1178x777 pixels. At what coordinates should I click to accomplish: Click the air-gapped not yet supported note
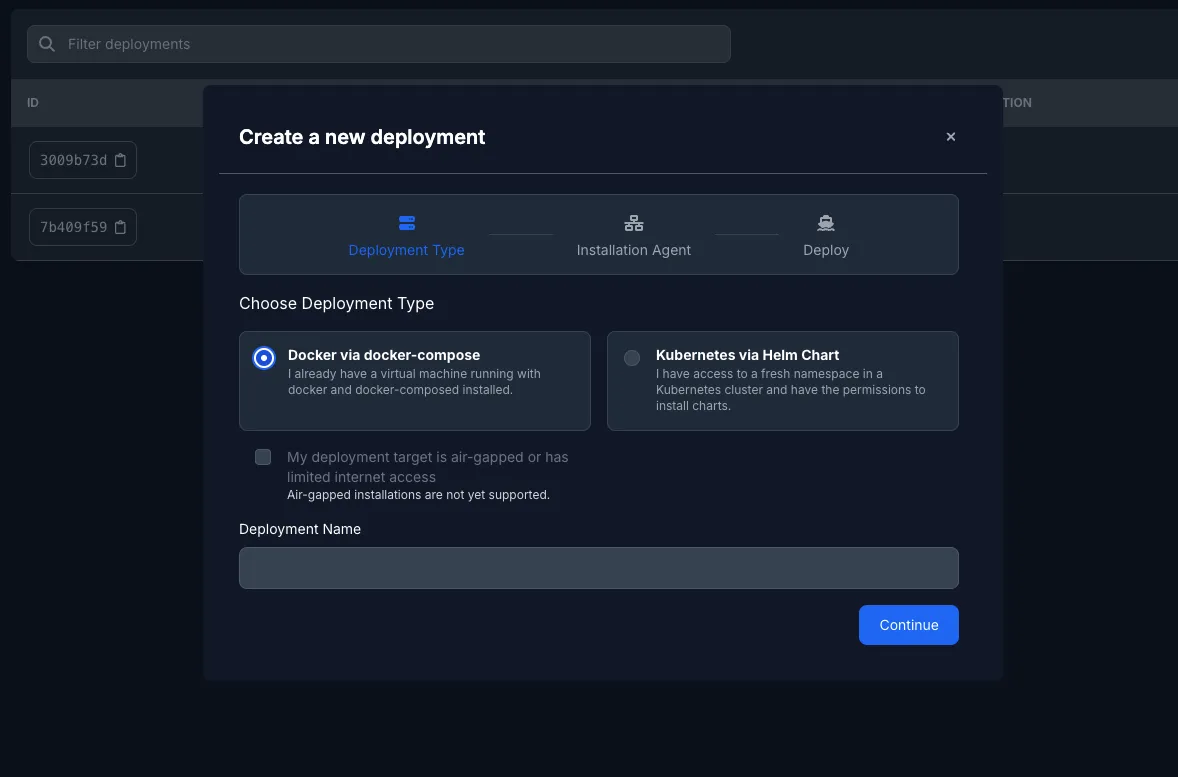click(x=418, y=495)
